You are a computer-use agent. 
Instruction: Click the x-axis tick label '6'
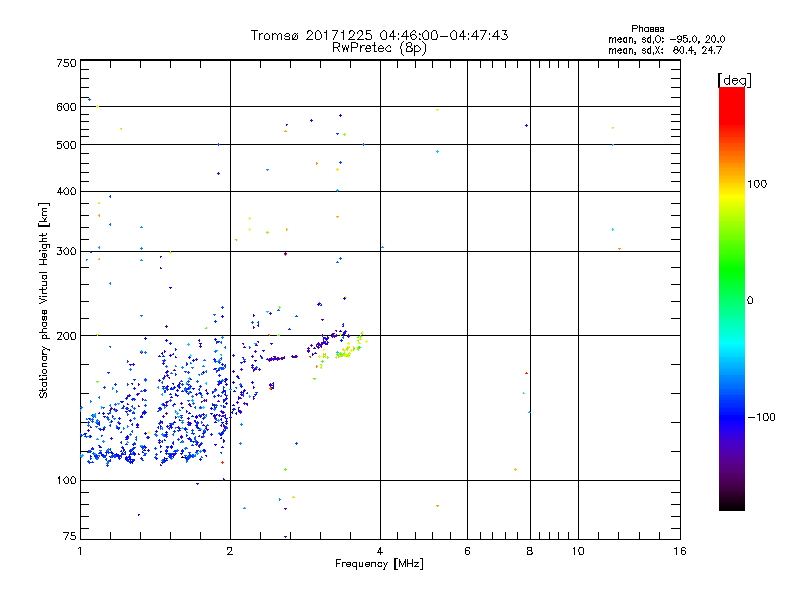[x=467, y=551]
